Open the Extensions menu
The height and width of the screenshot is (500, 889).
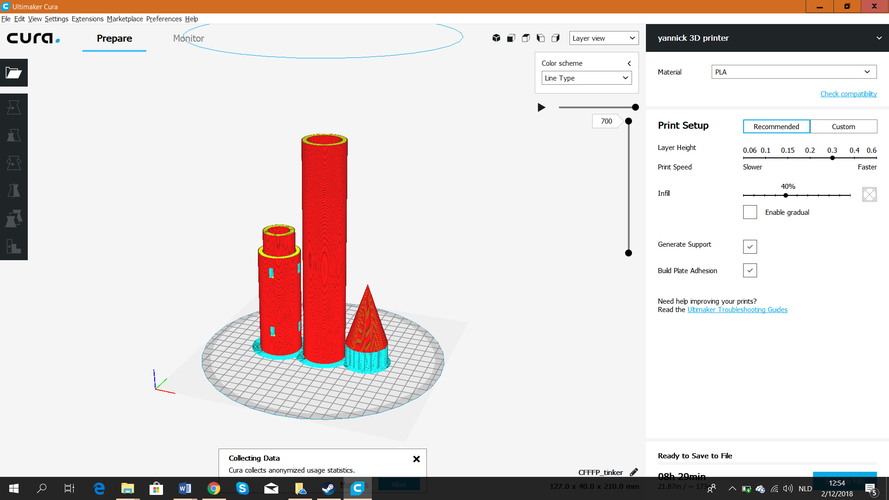click(x=87, y=19)
